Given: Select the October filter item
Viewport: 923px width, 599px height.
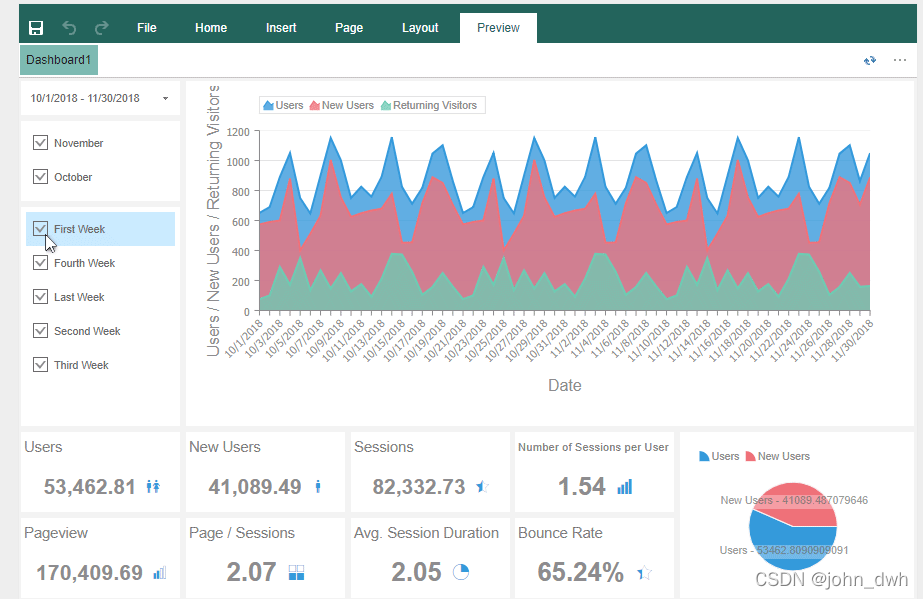Looking at the screenshot, I should [x=40, y=176].
